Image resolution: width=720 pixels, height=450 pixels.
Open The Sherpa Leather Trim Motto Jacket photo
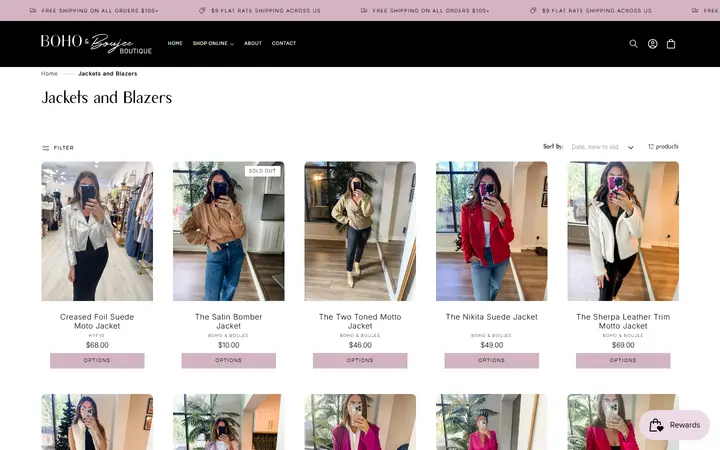(x=623, y=231)
